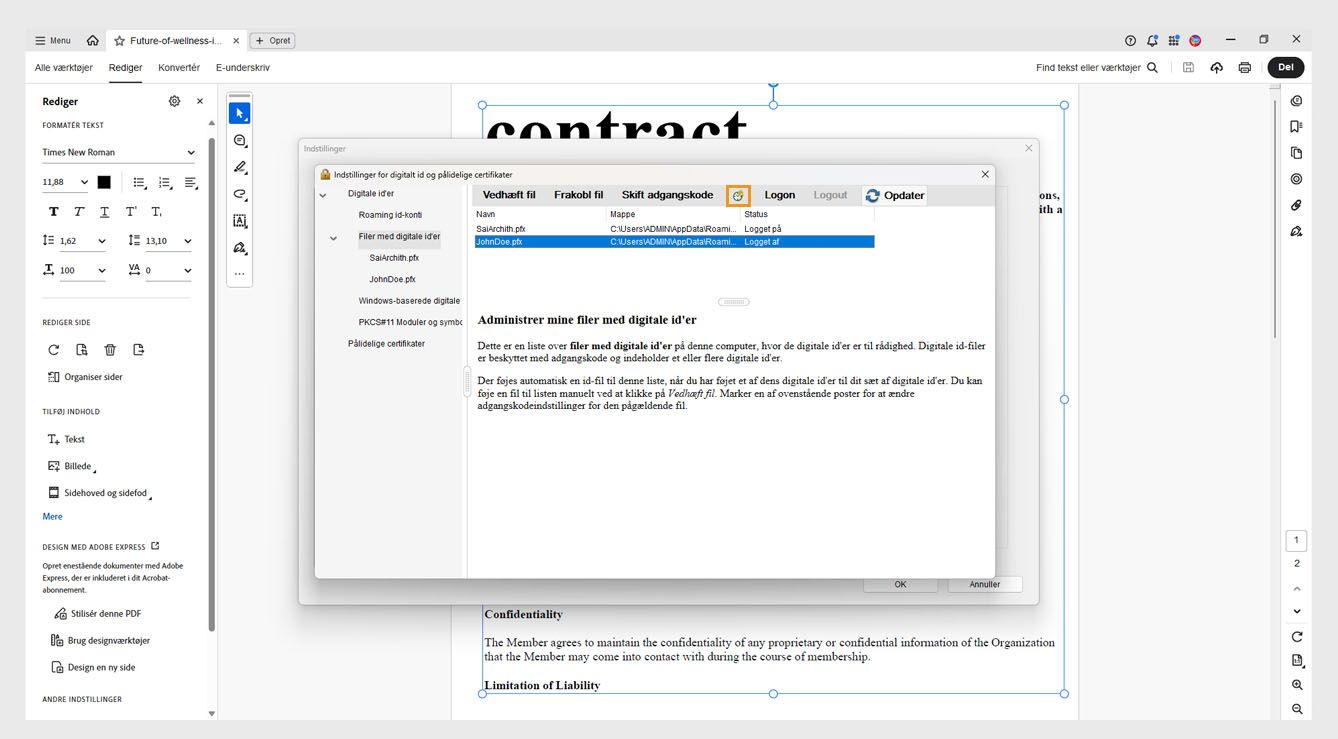
Task: Open the font size 11,88 dropdown
Action: [x=66, y=183]
